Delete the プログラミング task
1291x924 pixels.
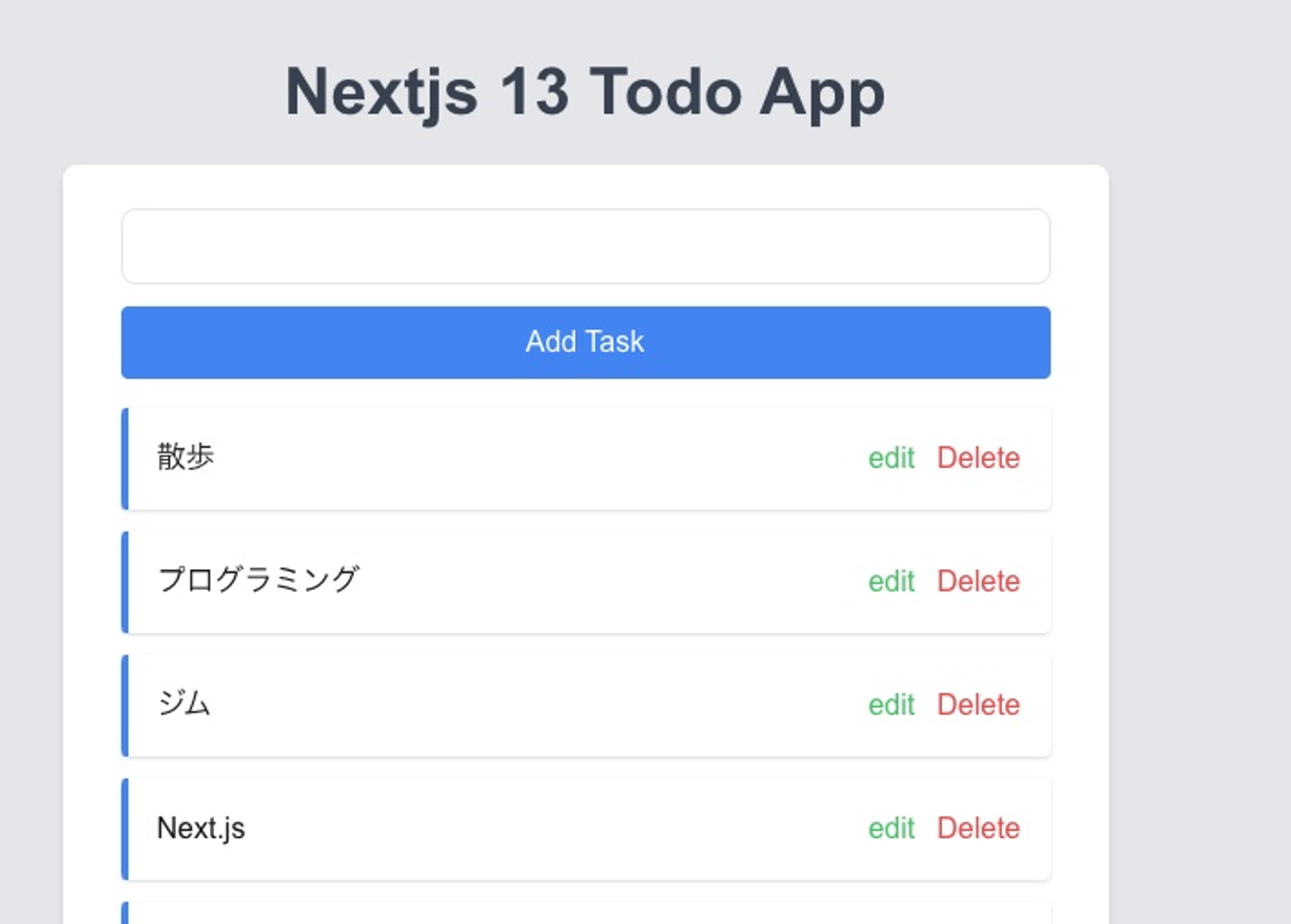pyautogui.click(x=978, y=582)
